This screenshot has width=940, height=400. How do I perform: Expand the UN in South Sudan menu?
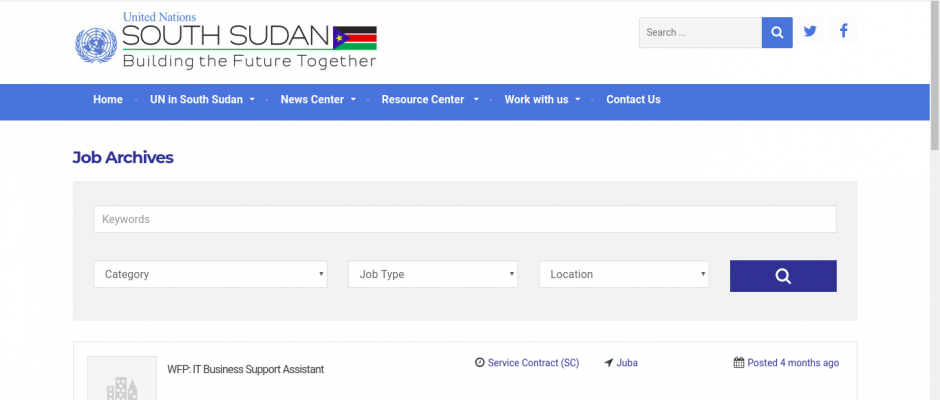coord(202,100)
